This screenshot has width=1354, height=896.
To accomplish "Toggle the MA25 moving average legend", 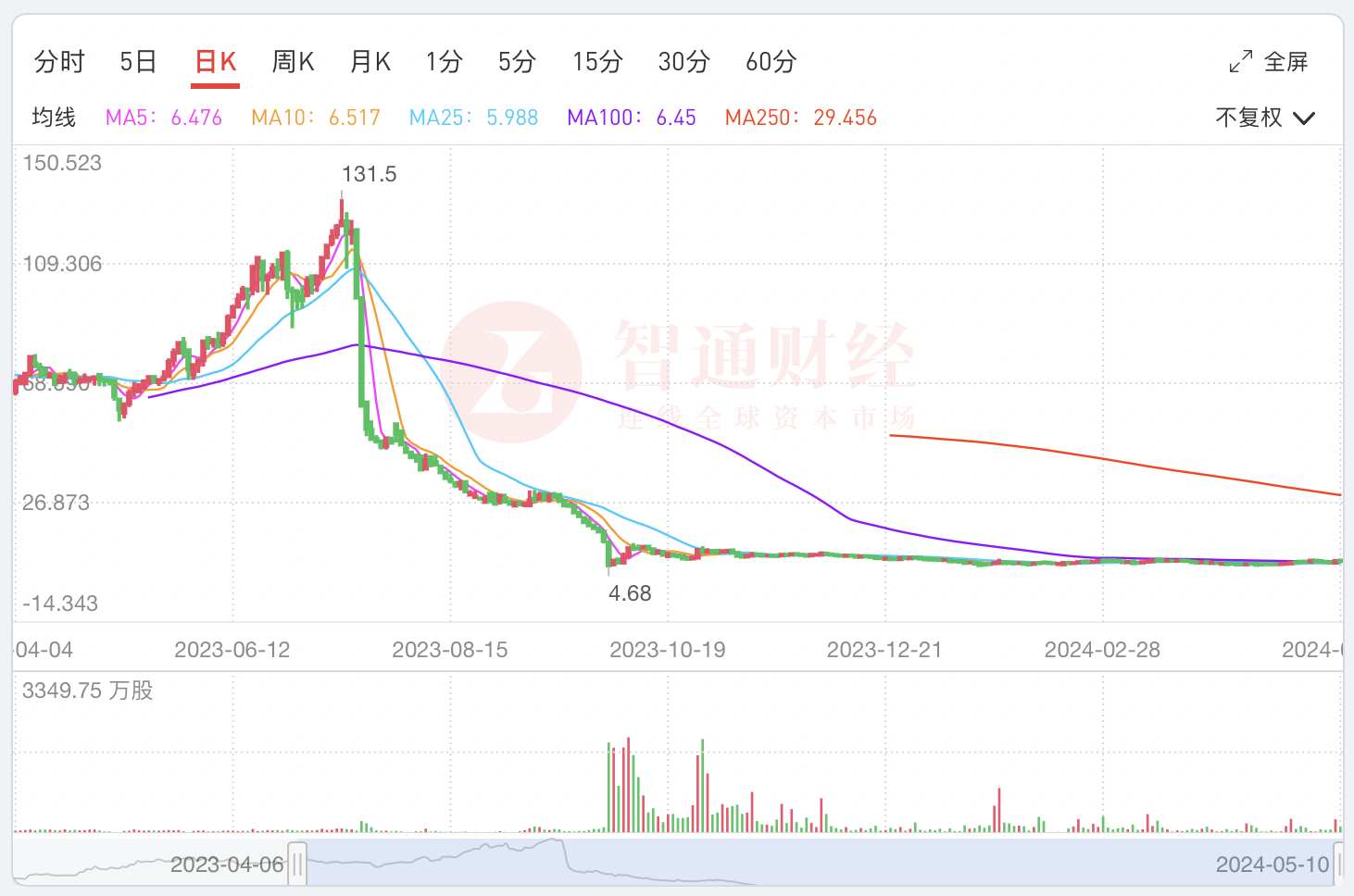I will [x=473, y=118].
